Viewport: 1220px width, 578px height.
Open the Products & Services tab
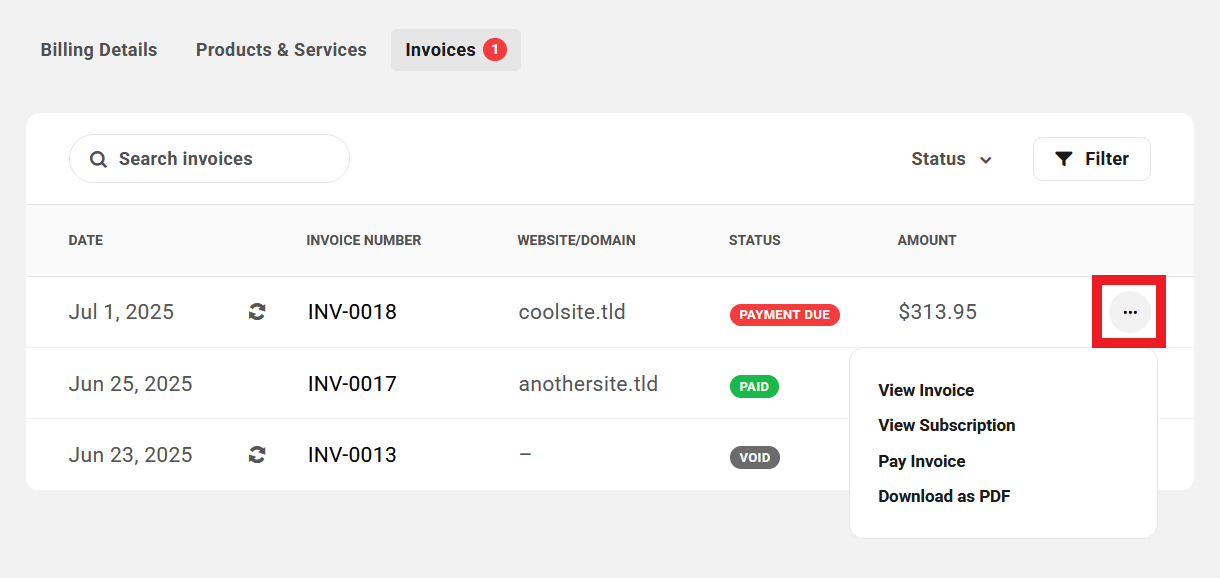click(281, 50)
